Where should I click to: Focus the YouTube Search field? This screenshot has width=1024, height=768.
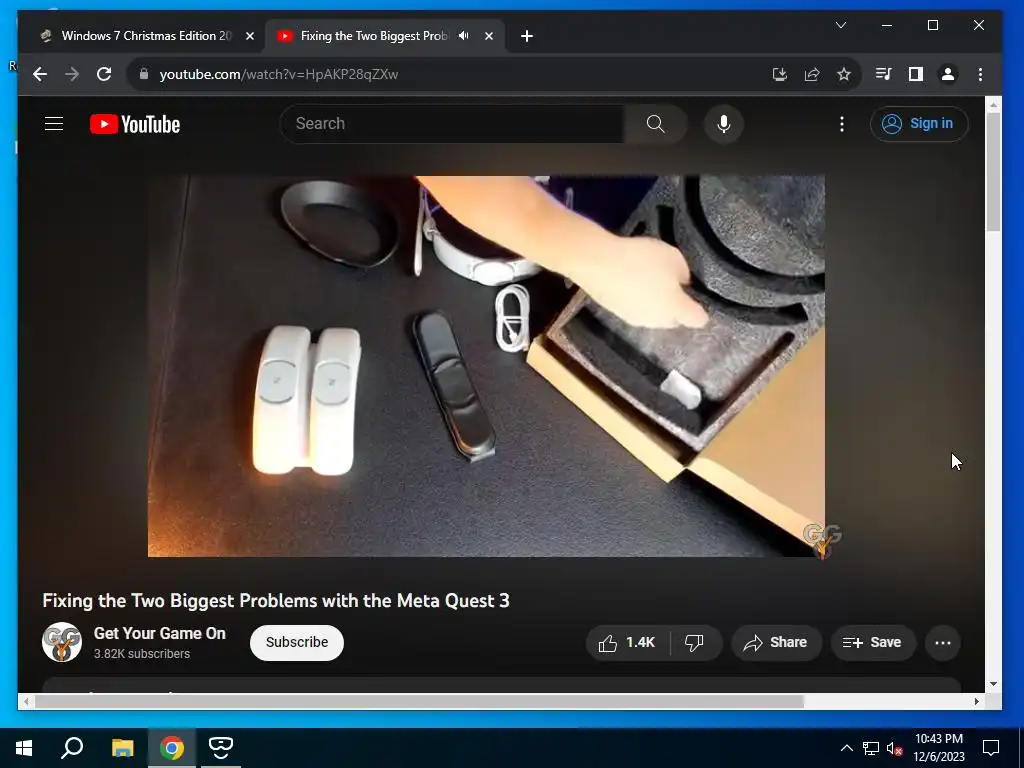pyautogui.click(x=452, y=123)
